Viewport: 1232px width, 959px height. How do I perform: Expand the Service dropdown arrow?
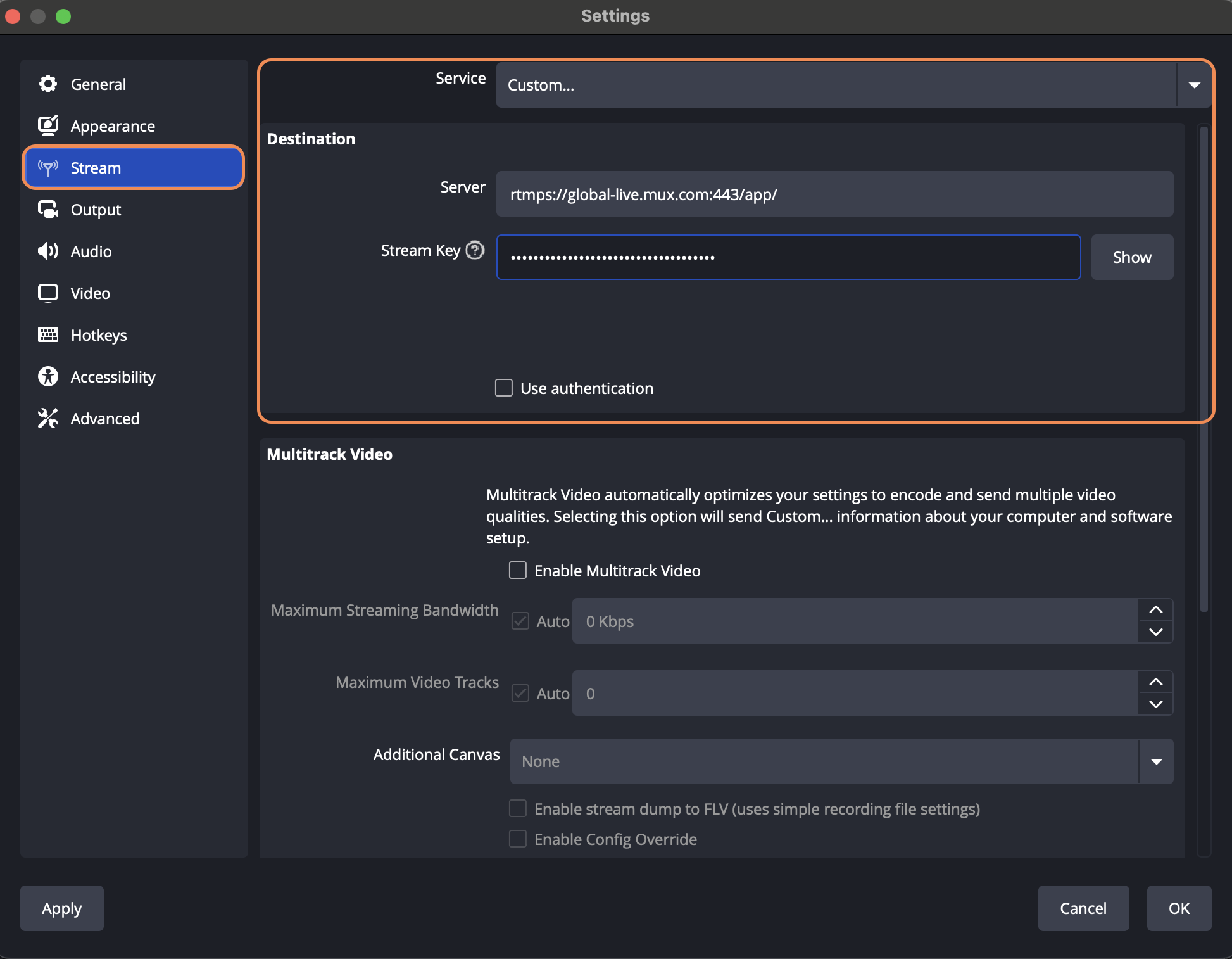coord(1194,85)
